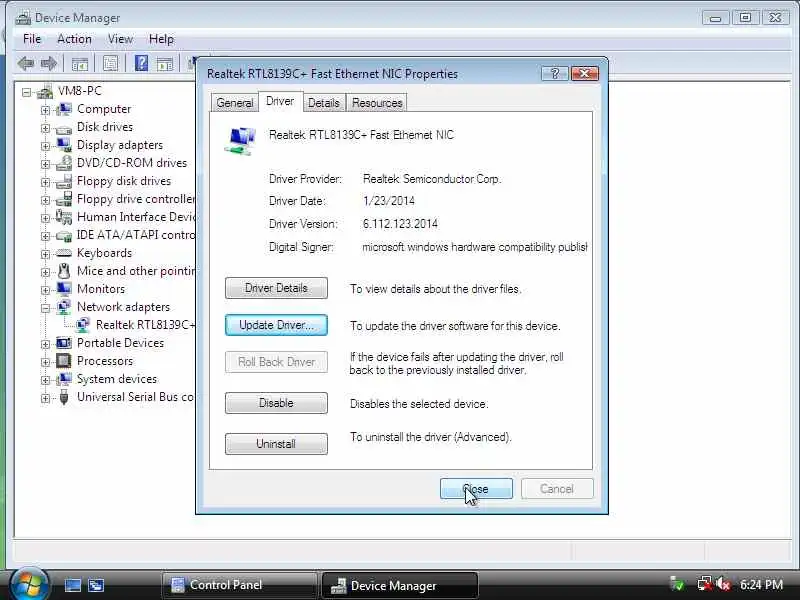This screenshot has height=600, width=800.
Task: Click the green checkmark tray icon
Action: (677, 584)
